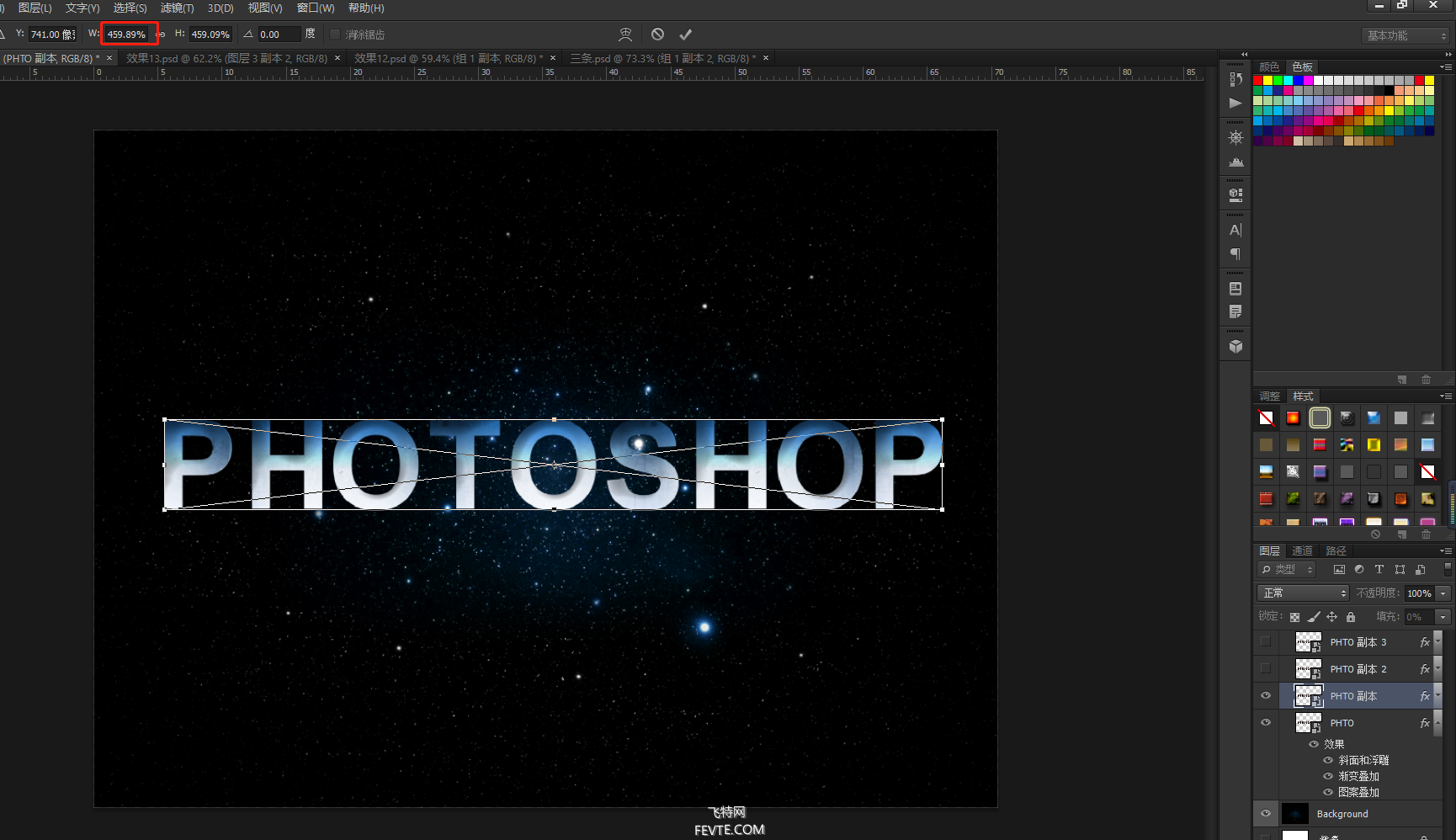Open the Paragraph panel icon
The height and width of the screenshot is (840, 1456).
pyautogui.click(x=1235, y=254)
